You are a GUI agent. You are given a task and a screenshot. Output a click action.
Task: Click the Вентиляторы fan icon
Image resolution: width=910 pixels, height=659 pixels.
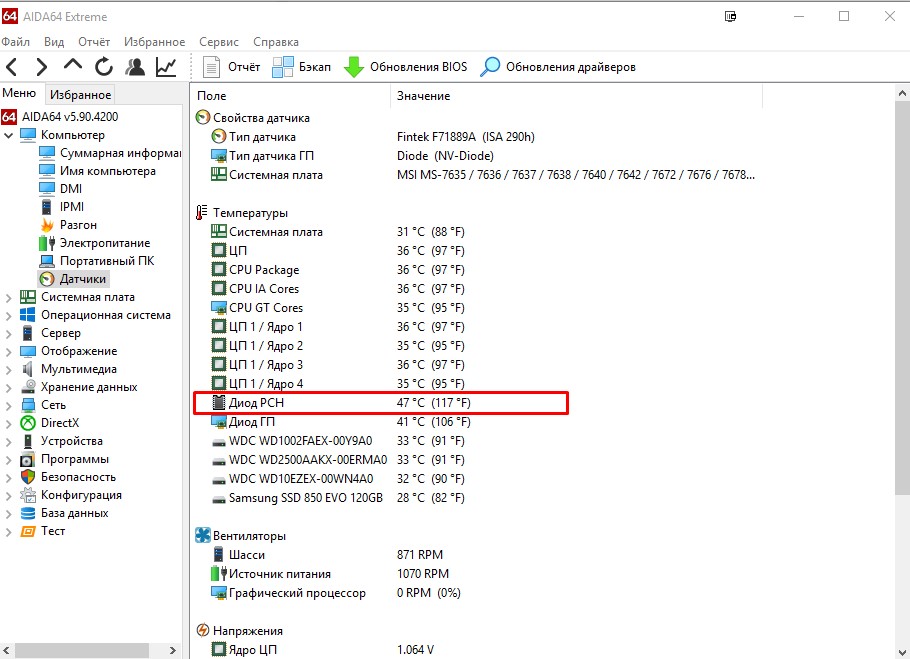click(203, 535)
